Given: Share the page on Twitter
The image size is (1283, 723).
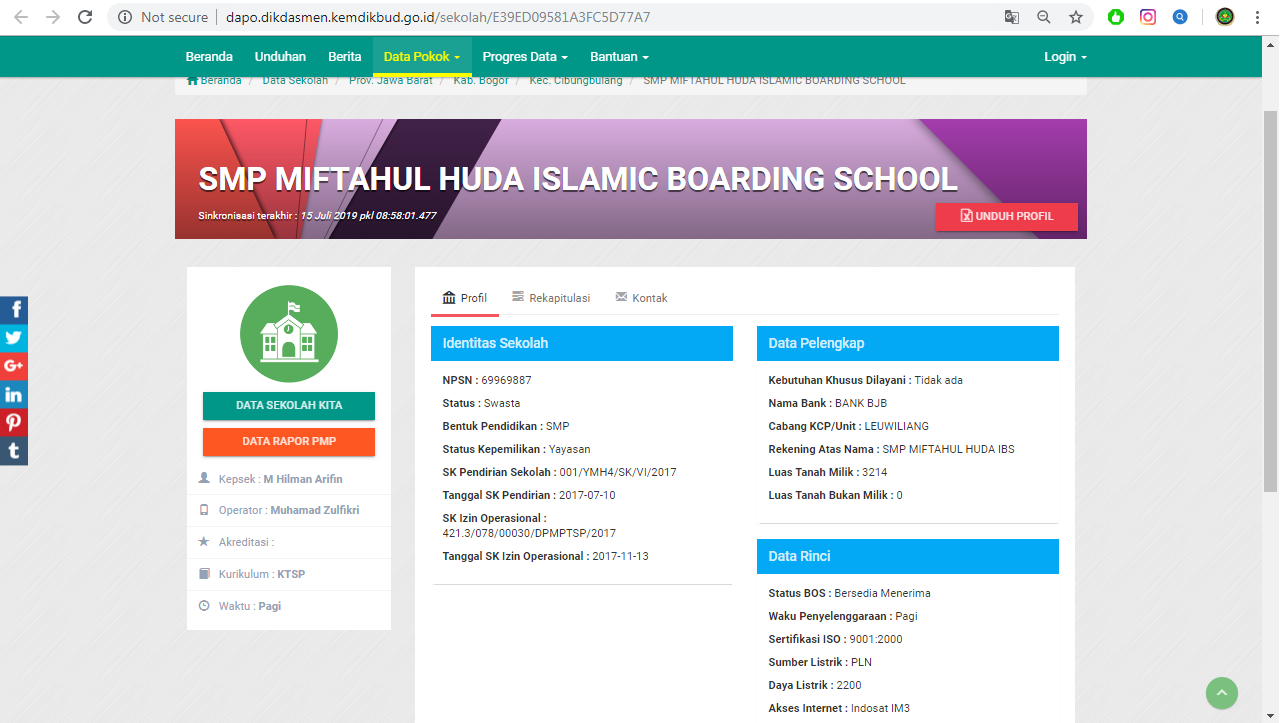Looking at the screenshot, I should pyautogui.click(x=13, y=337).
